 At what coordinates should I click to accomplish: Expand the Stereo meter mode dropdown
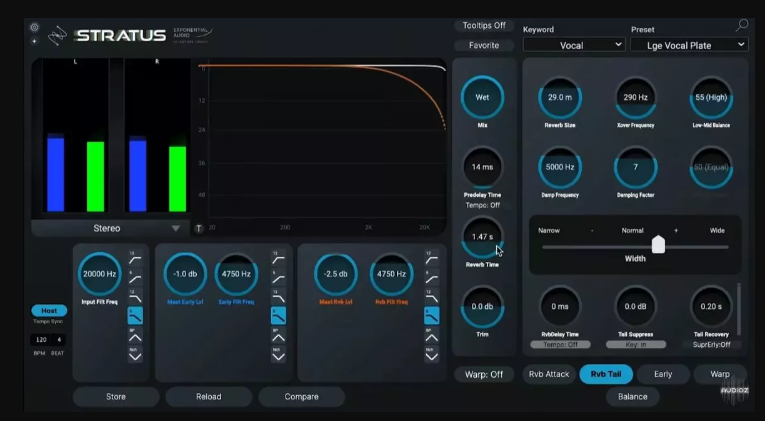coord(111,228)
